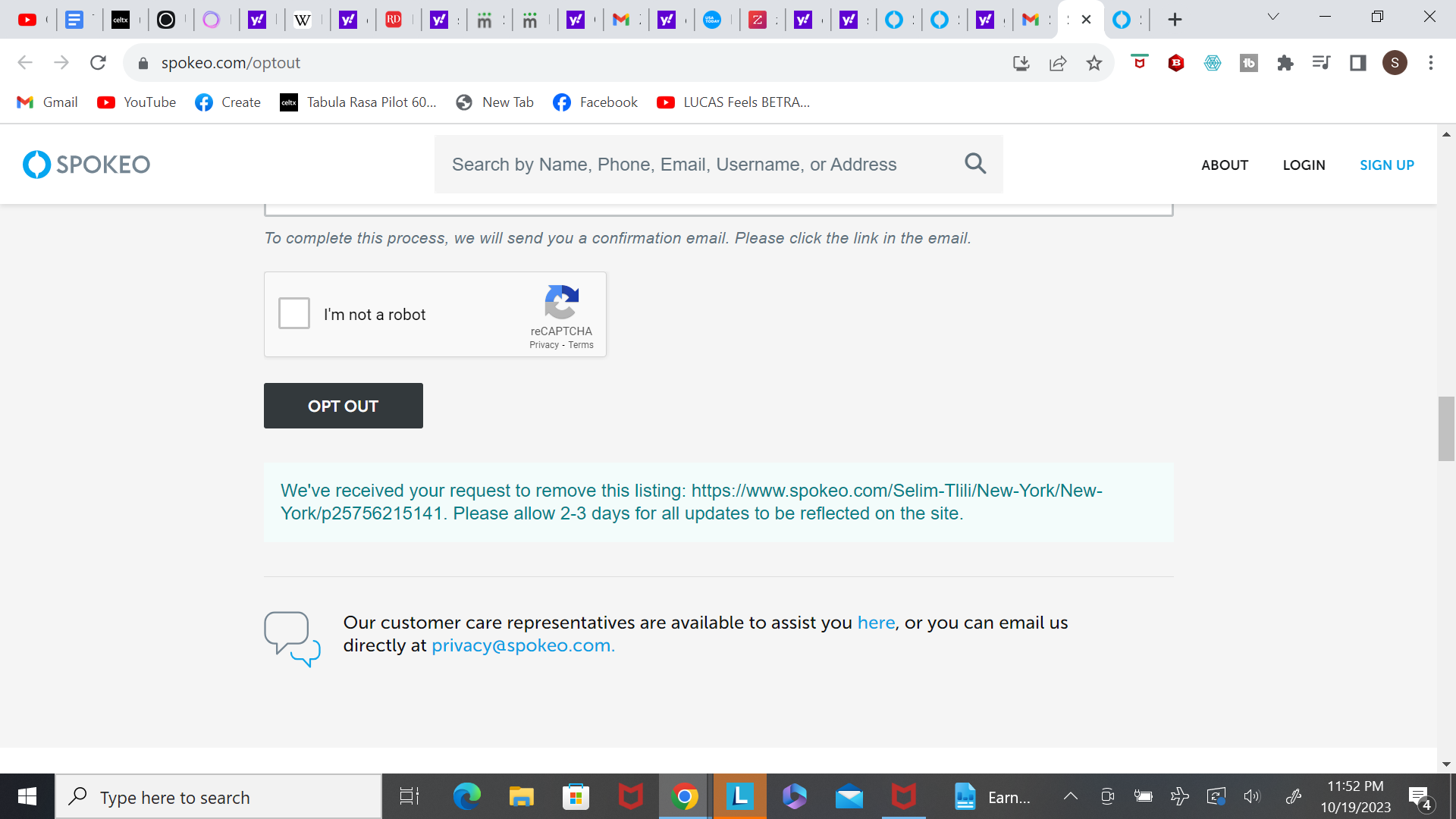The width and height of the screenshot is (1456, 819).
Task: Open Microsoft Store from taskbar
Action: (x=576, y=797)
